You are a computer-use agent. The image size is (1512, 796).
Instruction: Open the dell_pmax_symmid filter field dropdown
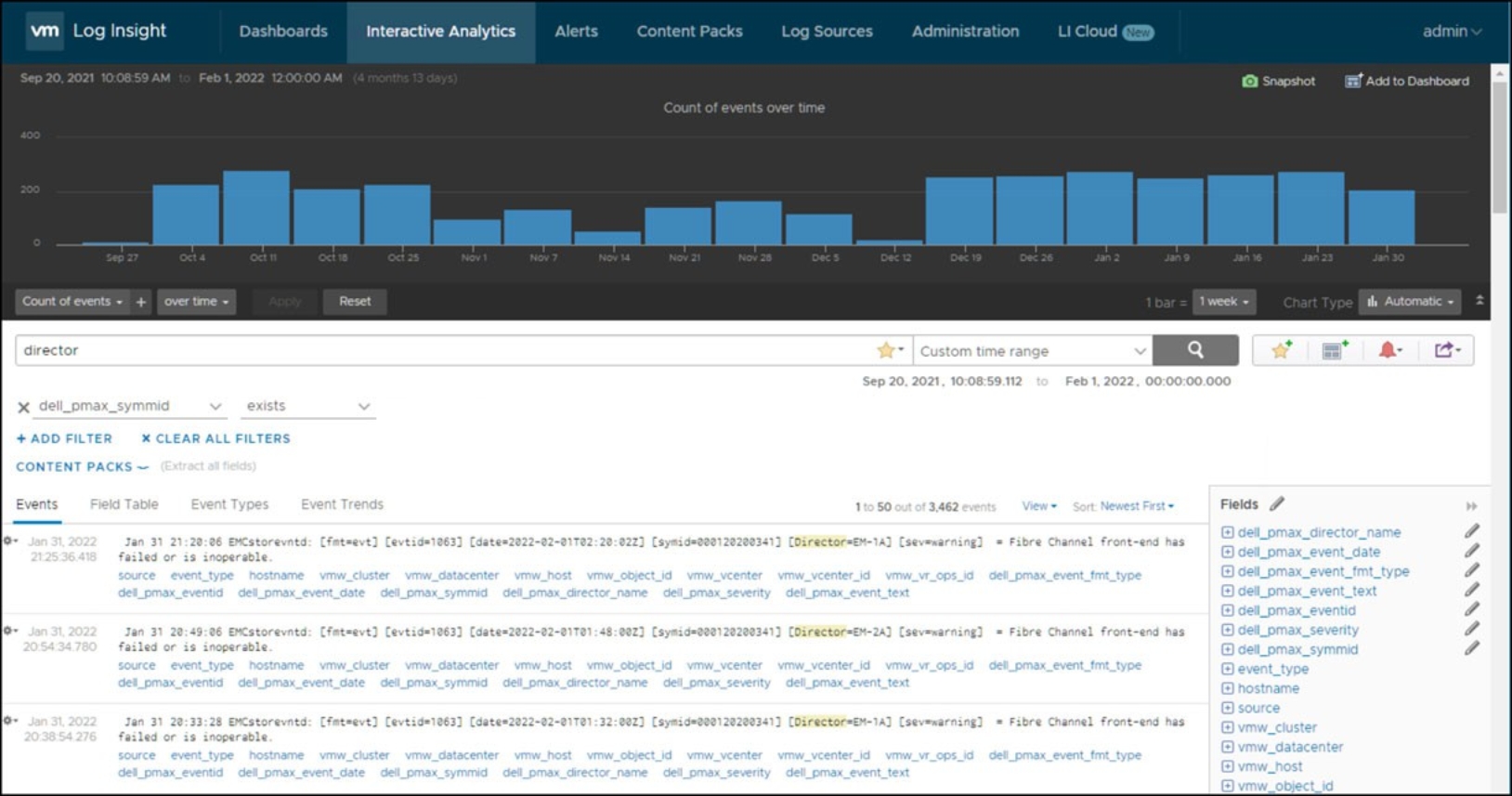[130, 407]
